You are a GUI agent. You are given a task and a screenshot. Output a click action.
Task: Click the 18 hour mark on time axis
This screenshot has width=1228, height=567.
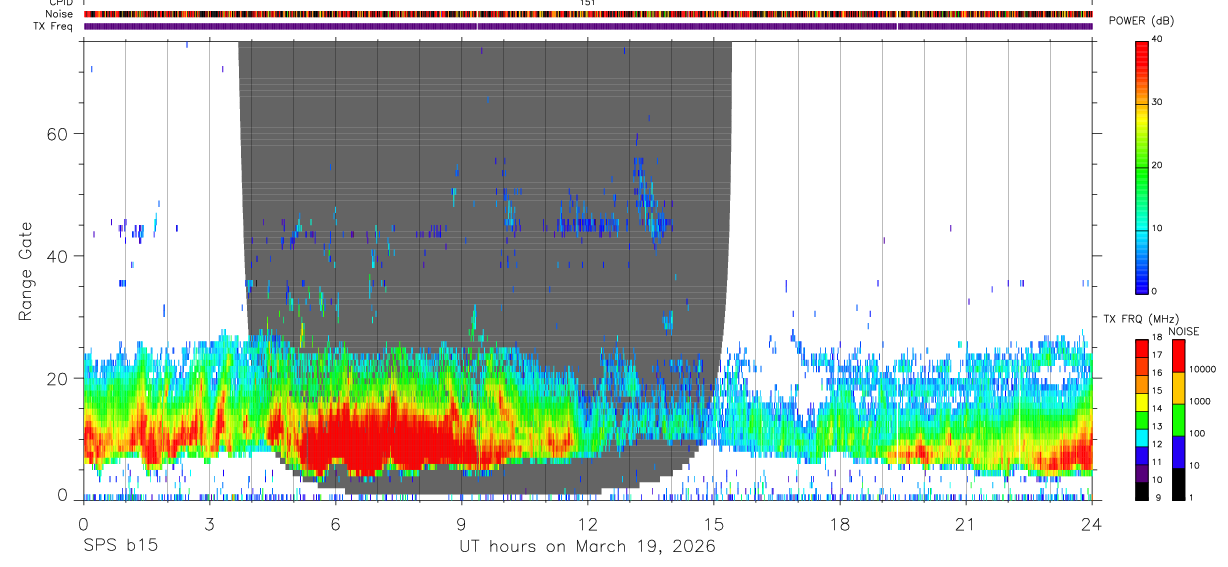(839, 523)
